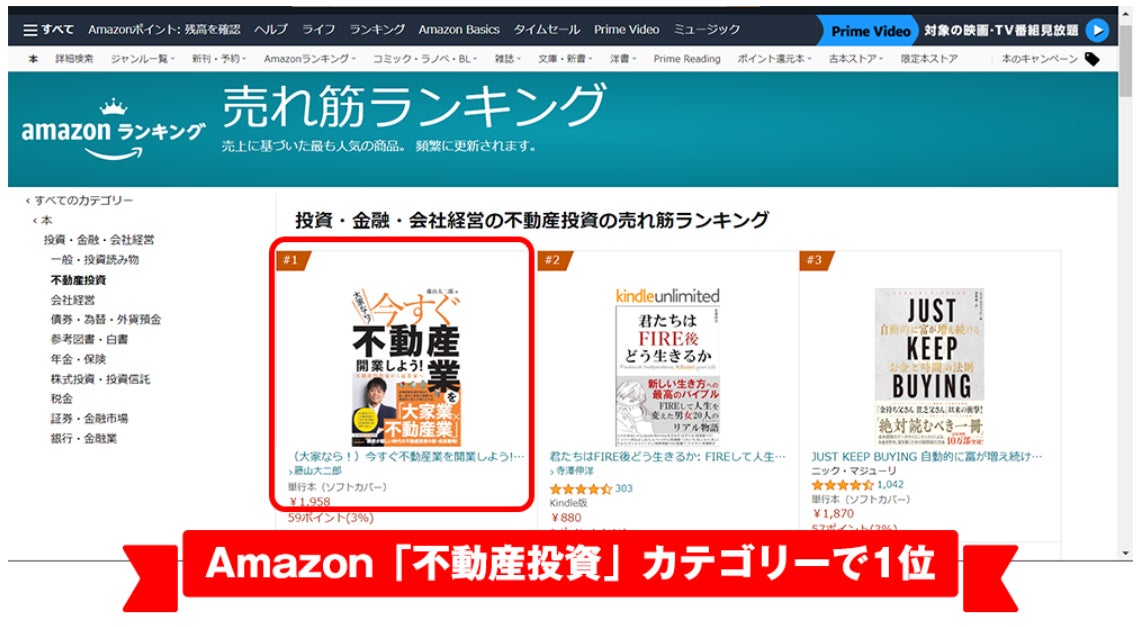The width and height of the screenshot is (1141, 627).
Task: Open the Amazonランキング dropdown in the nav bar
Action: click(309, 59)
